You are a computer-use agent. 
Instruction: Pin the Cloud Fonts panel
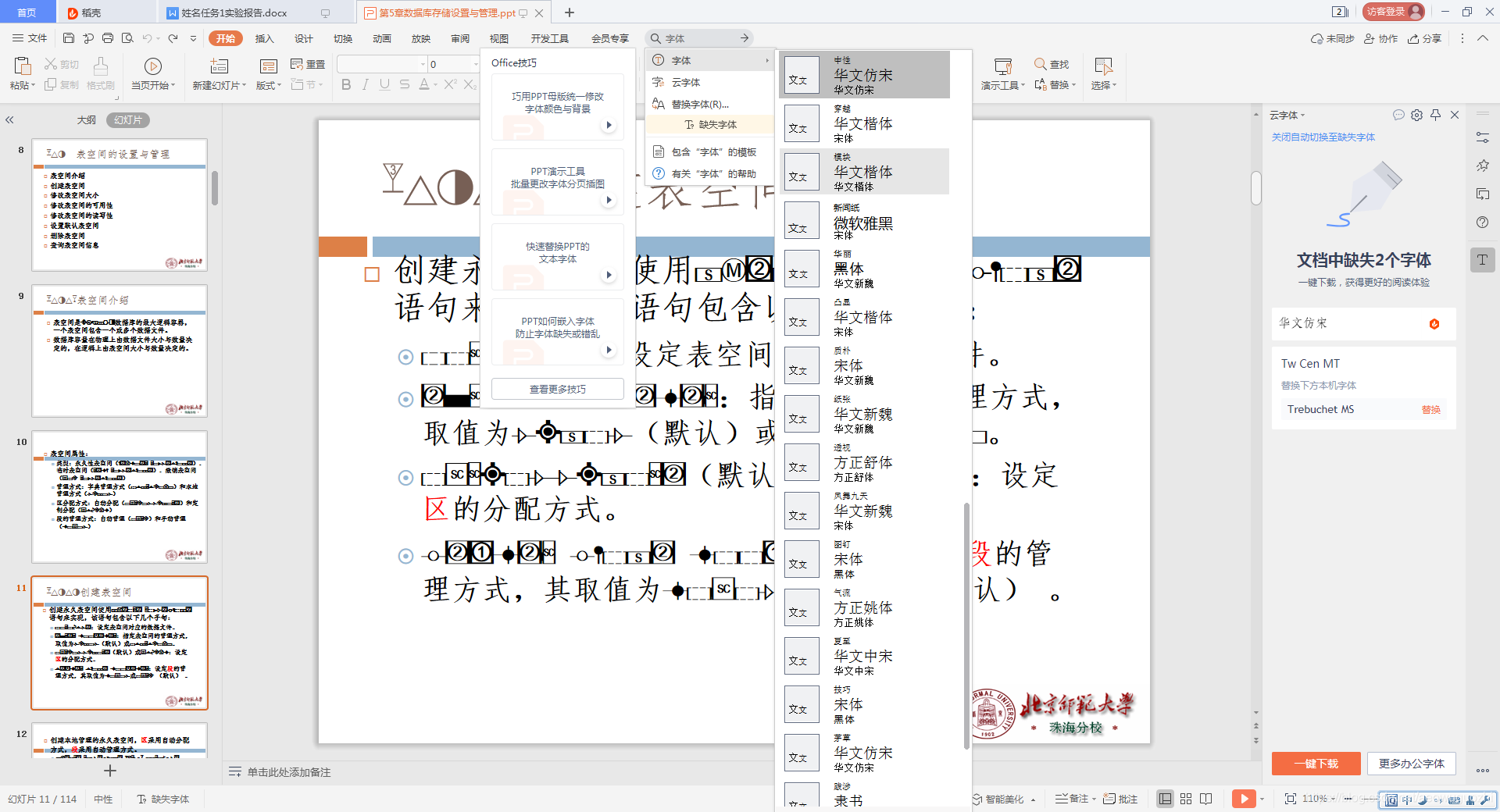(1436, 115)
